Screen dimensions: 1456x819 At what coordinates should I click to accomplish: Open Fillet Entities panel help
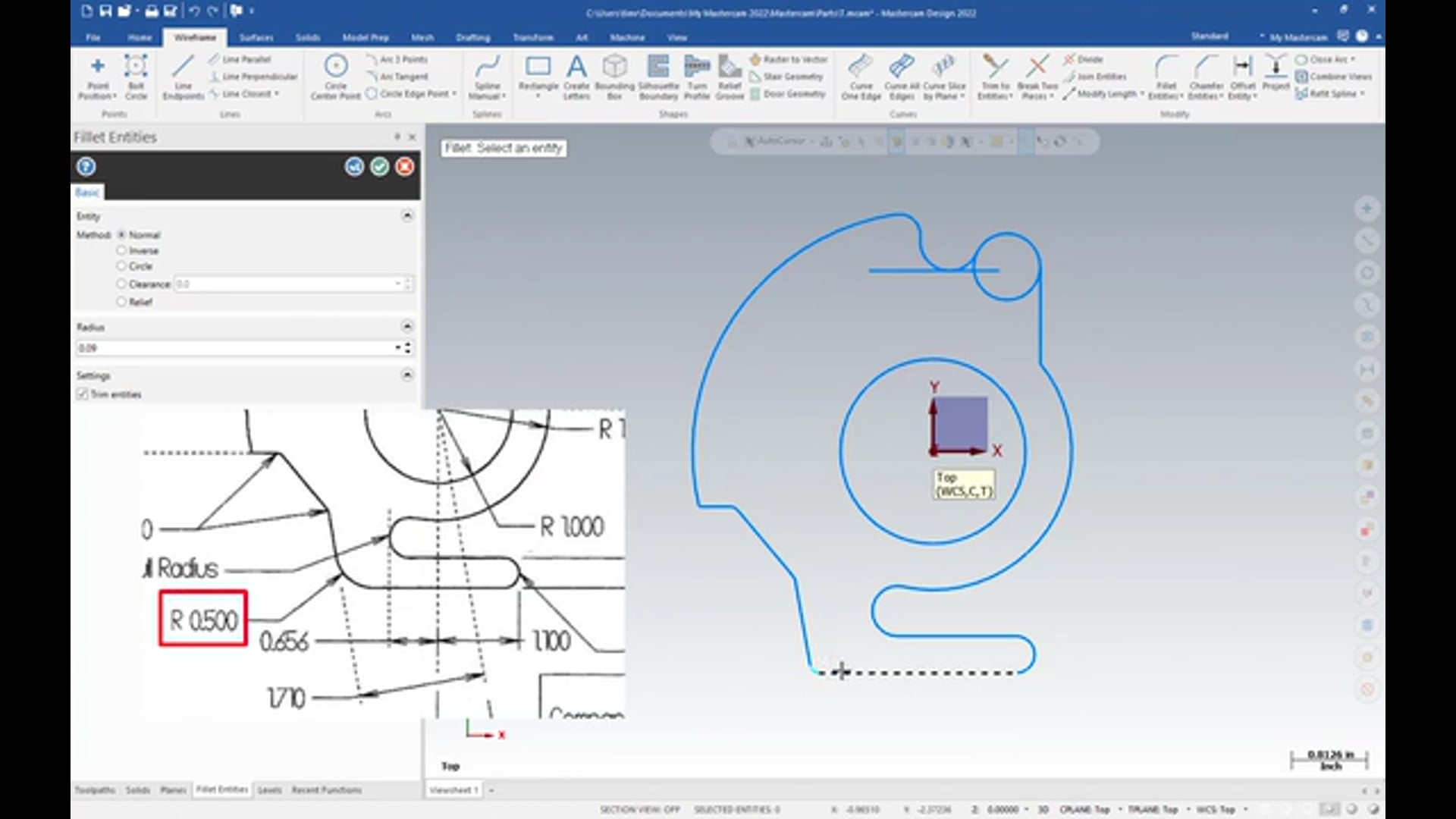pos(86,166)
